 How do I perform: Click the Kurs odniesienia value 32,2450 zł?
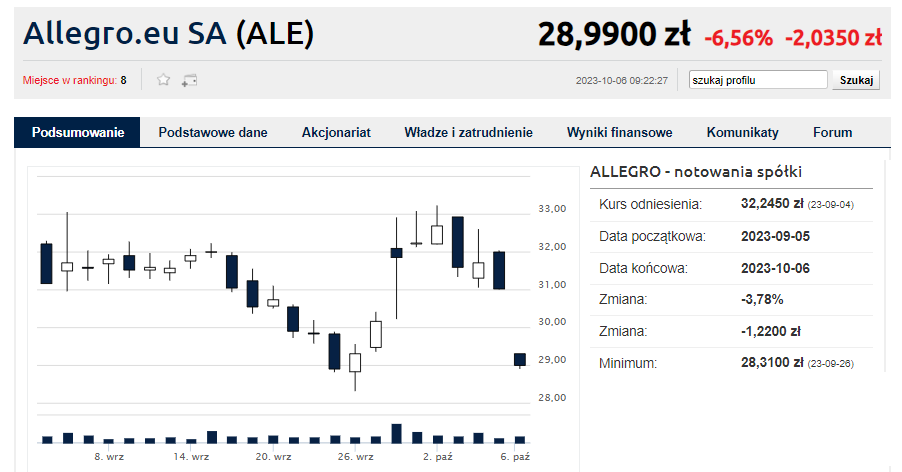click(772, 204)
